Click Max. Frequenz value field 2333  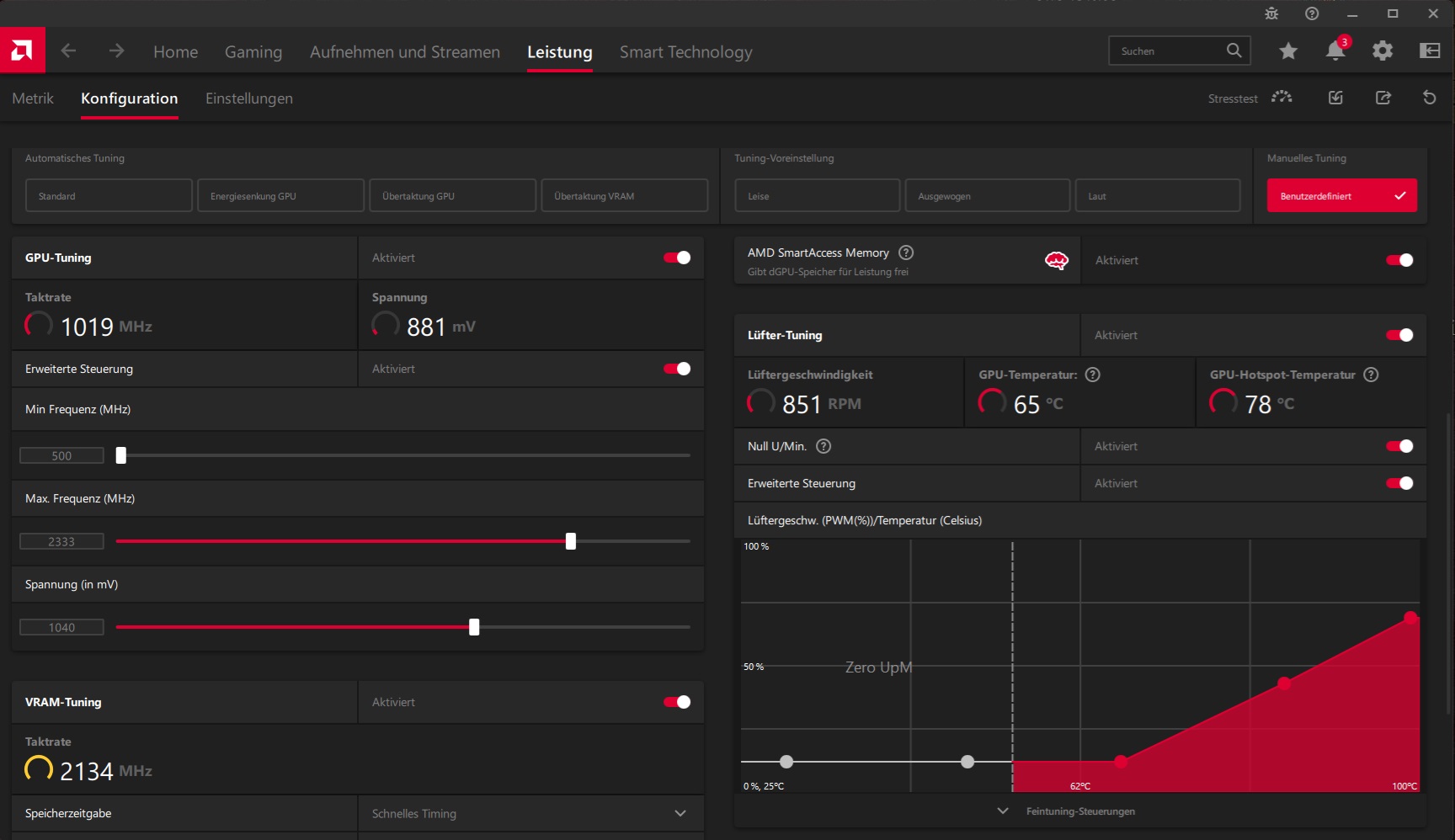click(x=61, y=541)
